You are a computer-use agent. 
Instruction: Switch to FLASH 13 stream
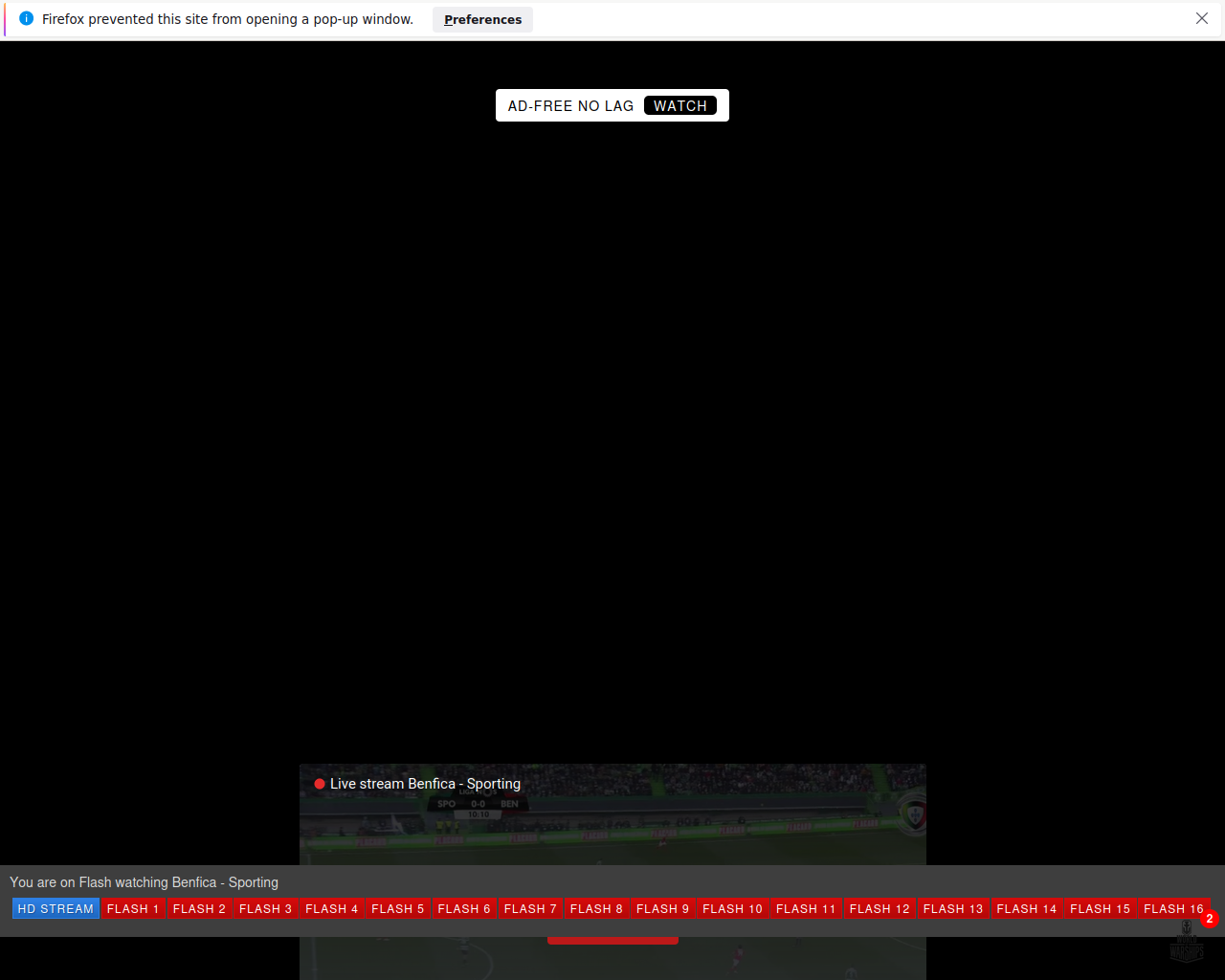pyautogui.click(x=953, y=908)
